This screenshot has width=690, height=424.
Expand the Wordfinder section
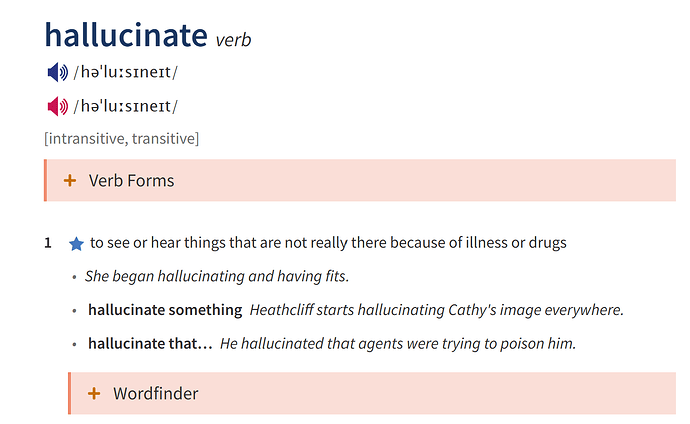pos(372,393)
